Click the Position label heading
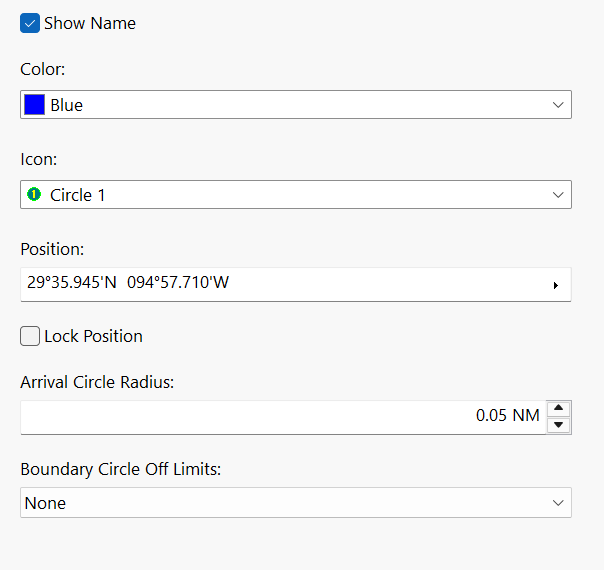 click(x=52, y=248)
